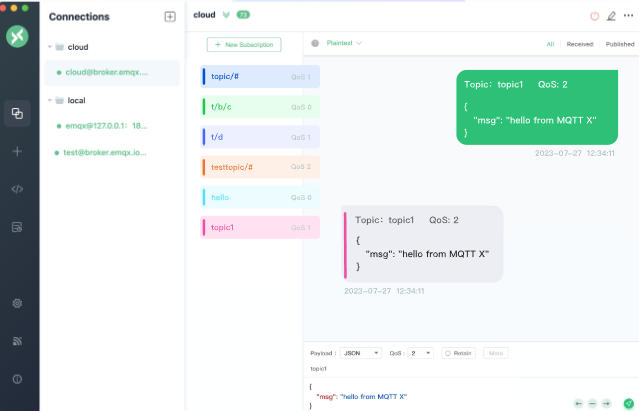Click the minus clear history icon
The image size is (639, 411).
tap(593, 403)
